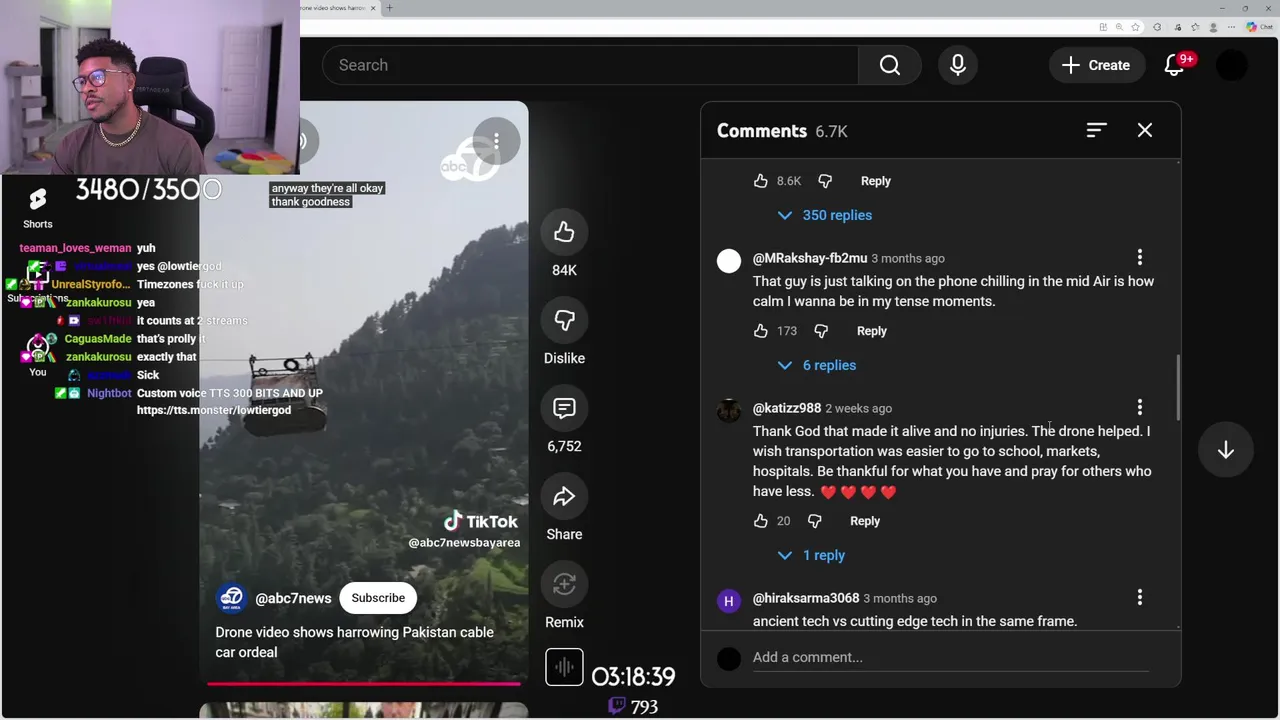
Task: Open the Create menu button
Action: [x=1096, y=65]
